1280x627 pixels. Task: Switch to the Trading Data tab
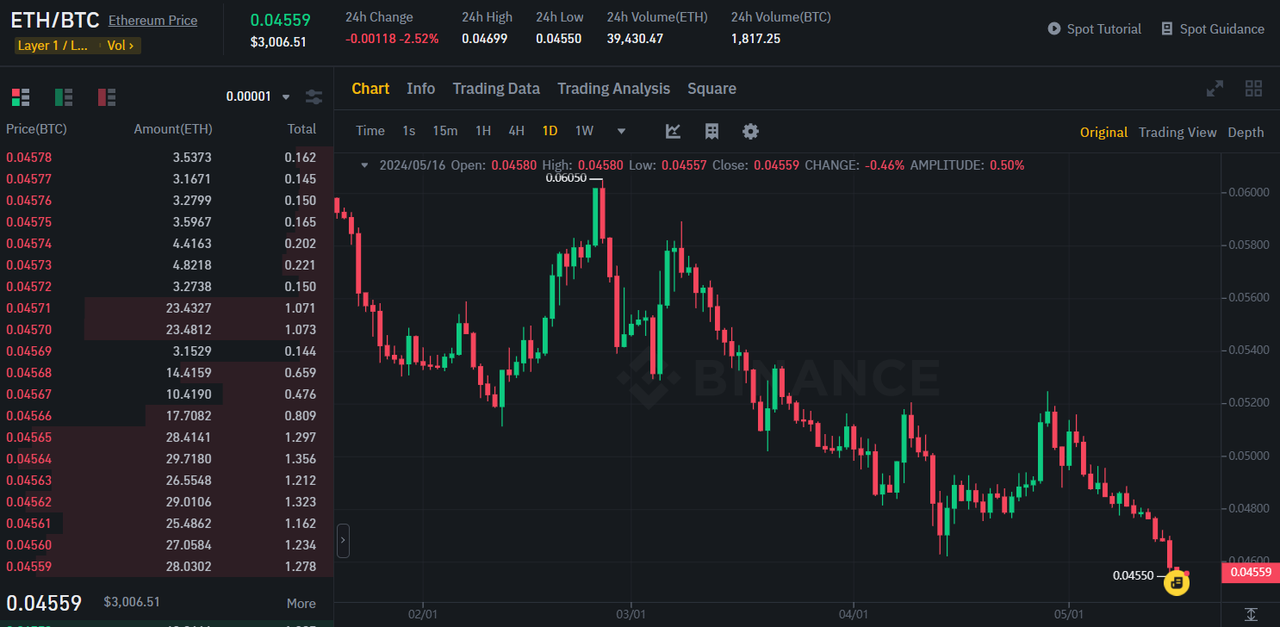(496, 89)
